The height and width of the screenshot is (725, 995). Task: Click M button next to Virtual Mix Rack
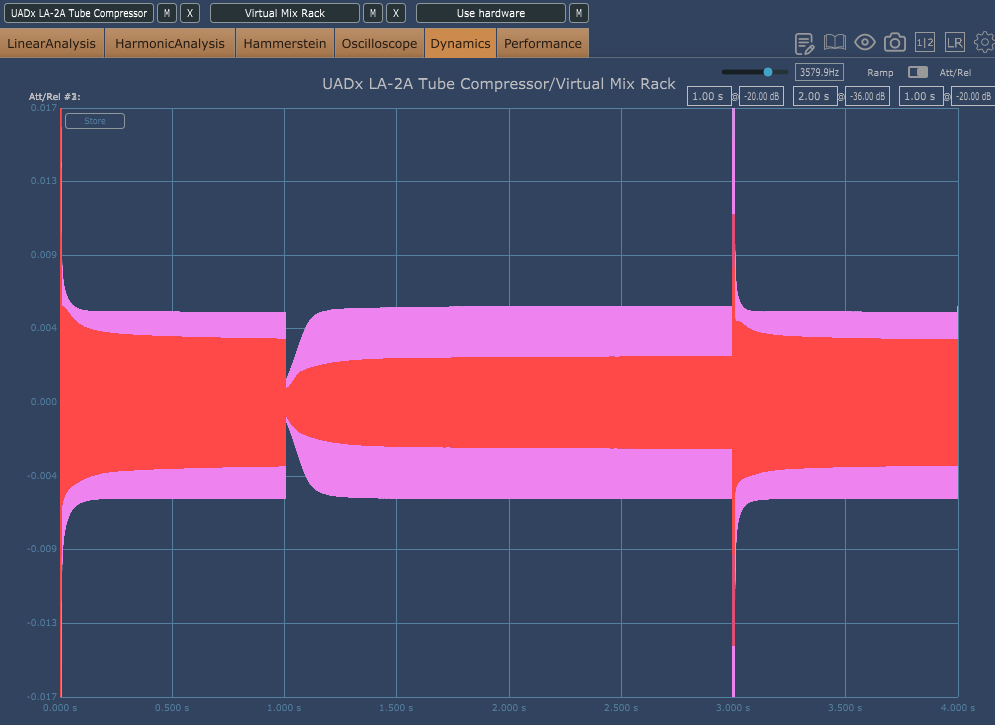tap(373, 13)
